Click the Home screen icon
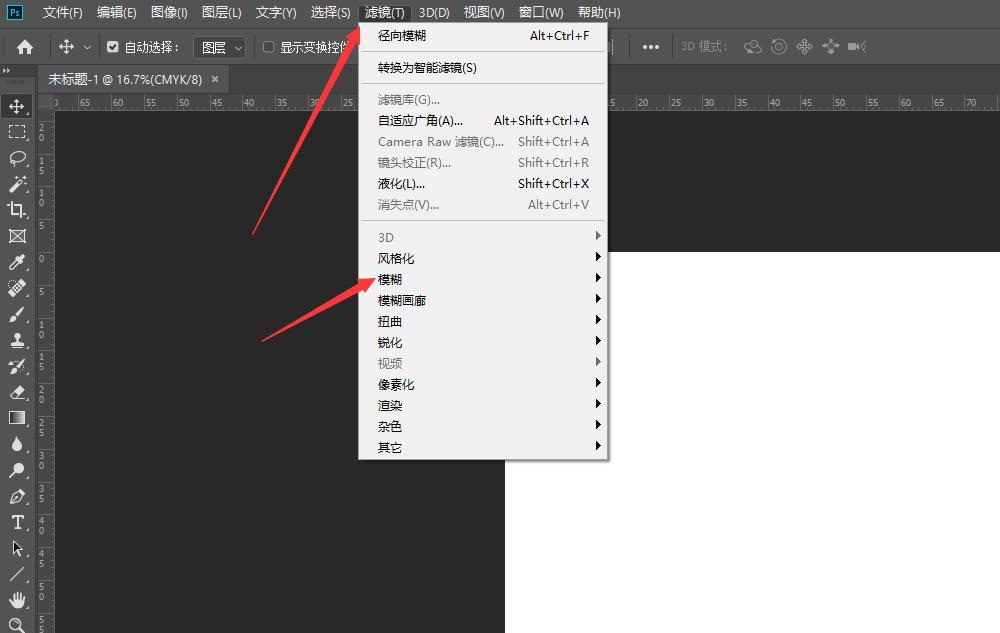 point(25,46)
